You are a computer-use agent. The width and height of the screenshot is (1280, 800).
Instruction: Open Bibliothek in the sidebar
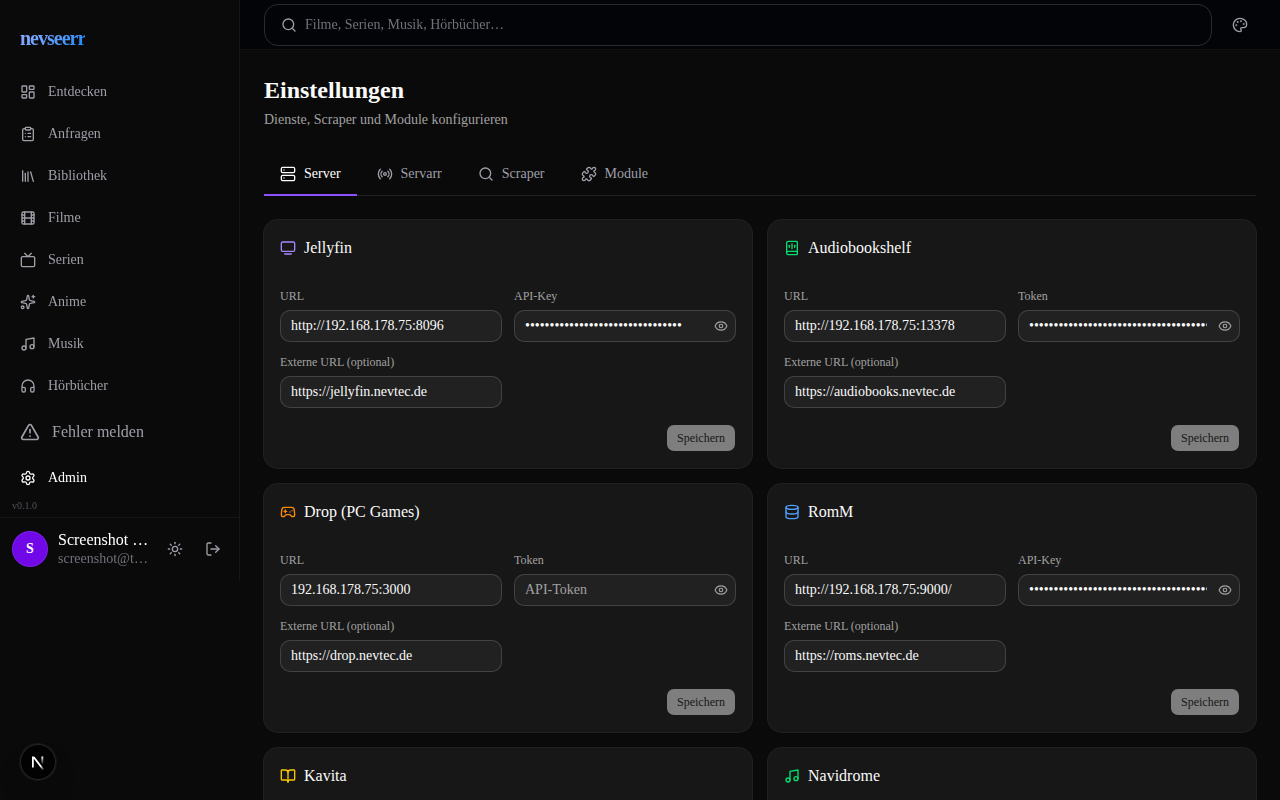119,176
